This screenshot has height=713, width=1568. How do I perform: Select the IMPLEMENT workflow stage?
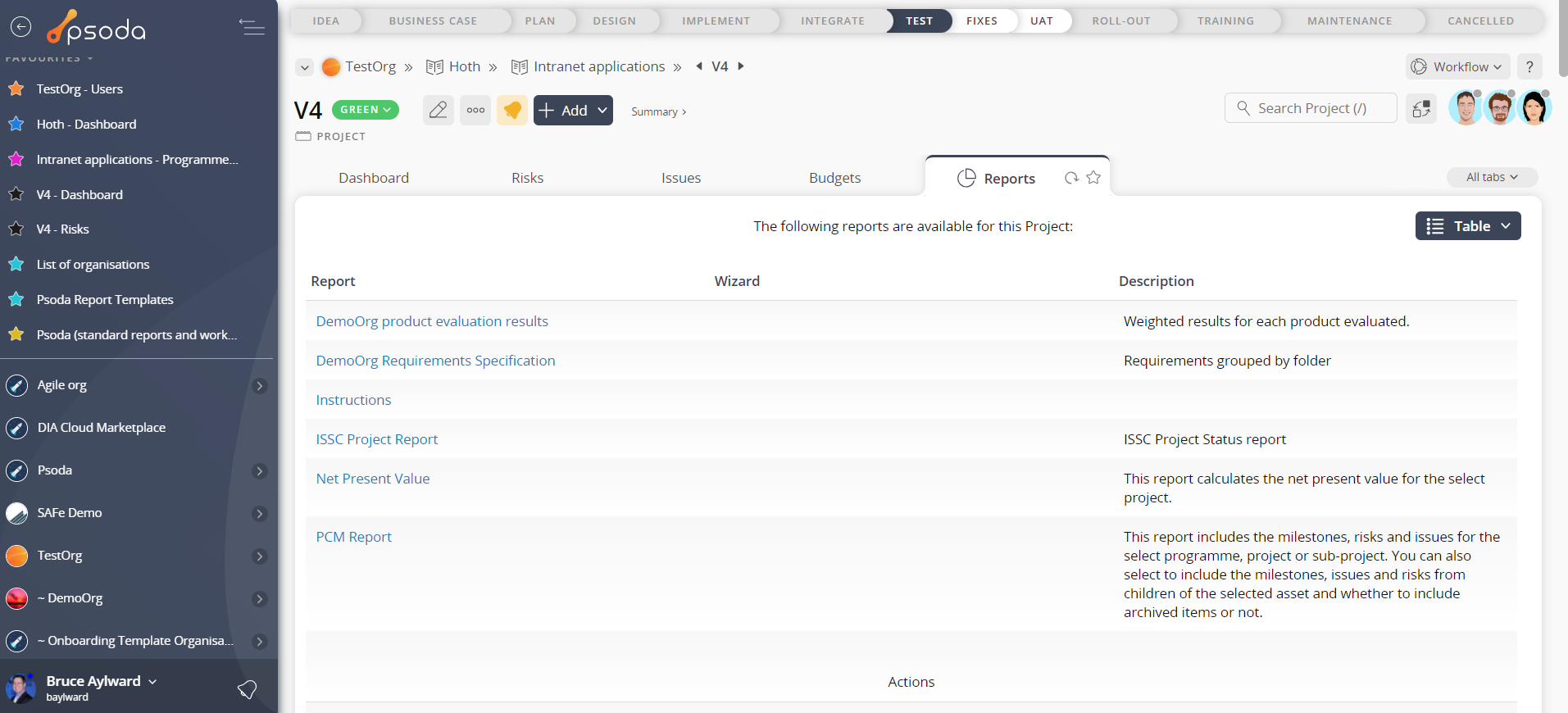coord(716,20)
